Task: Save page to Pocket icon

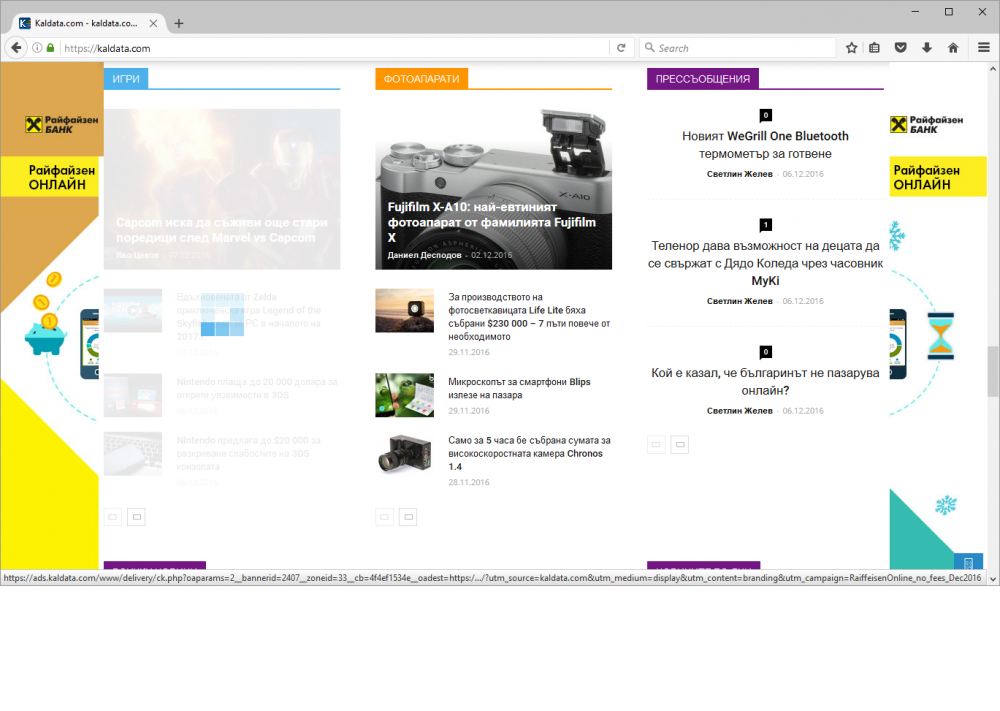Action: pos(901,48)
